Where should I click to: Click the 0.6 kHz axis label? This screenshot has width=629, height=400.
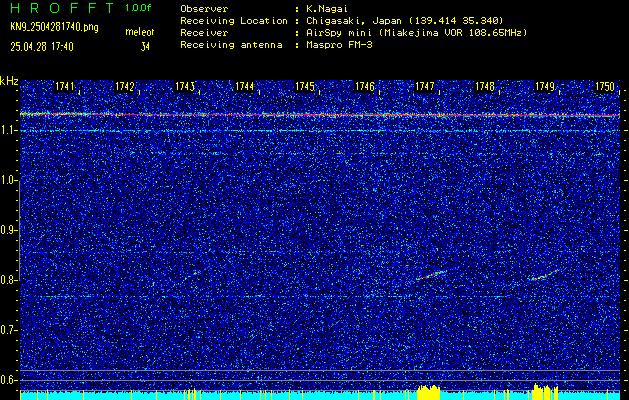pos(8,380)
